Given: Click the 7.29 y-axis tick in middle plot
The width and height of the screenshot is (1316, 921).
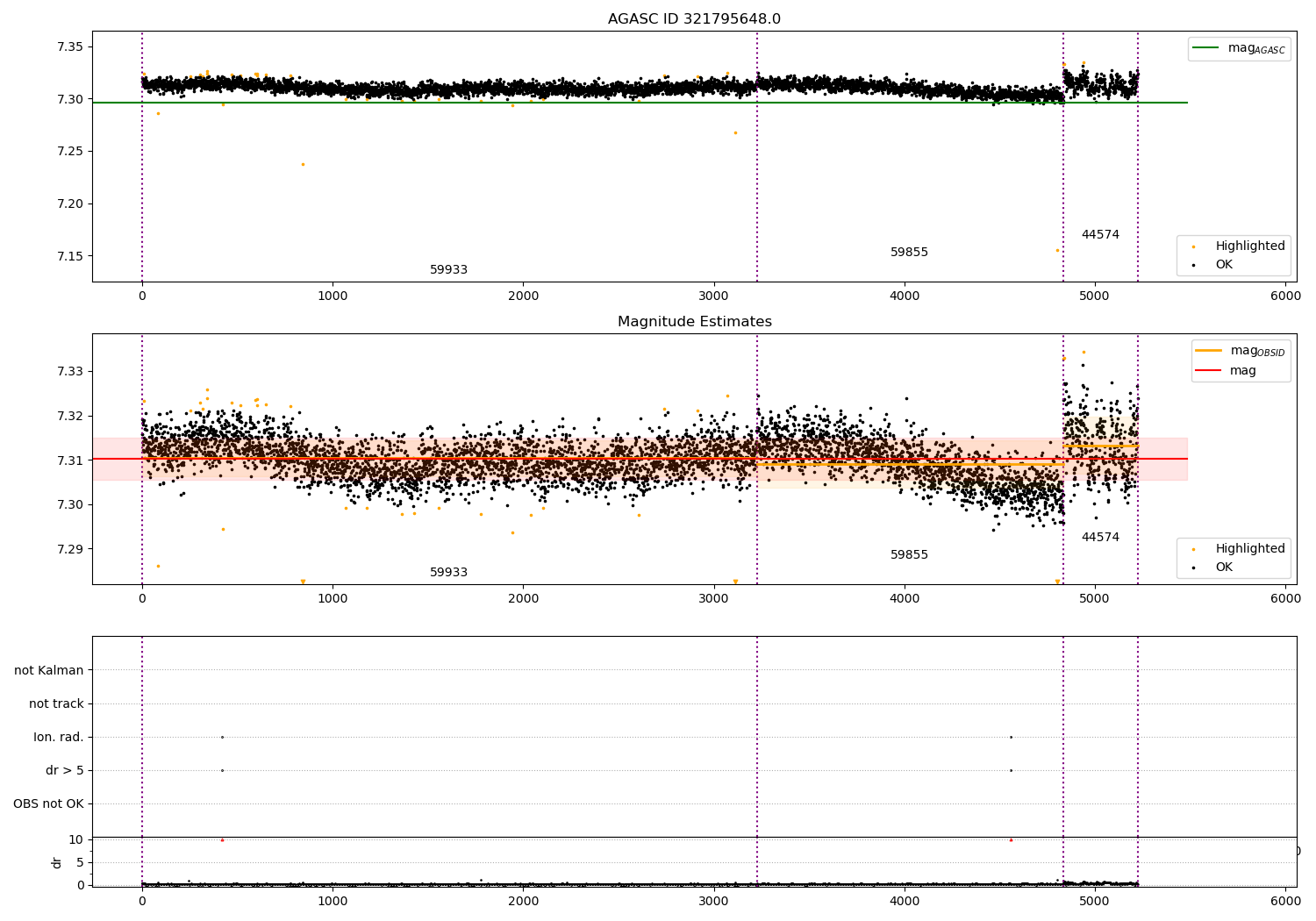Looking at the screenshot, I should (x=69, y=549).
